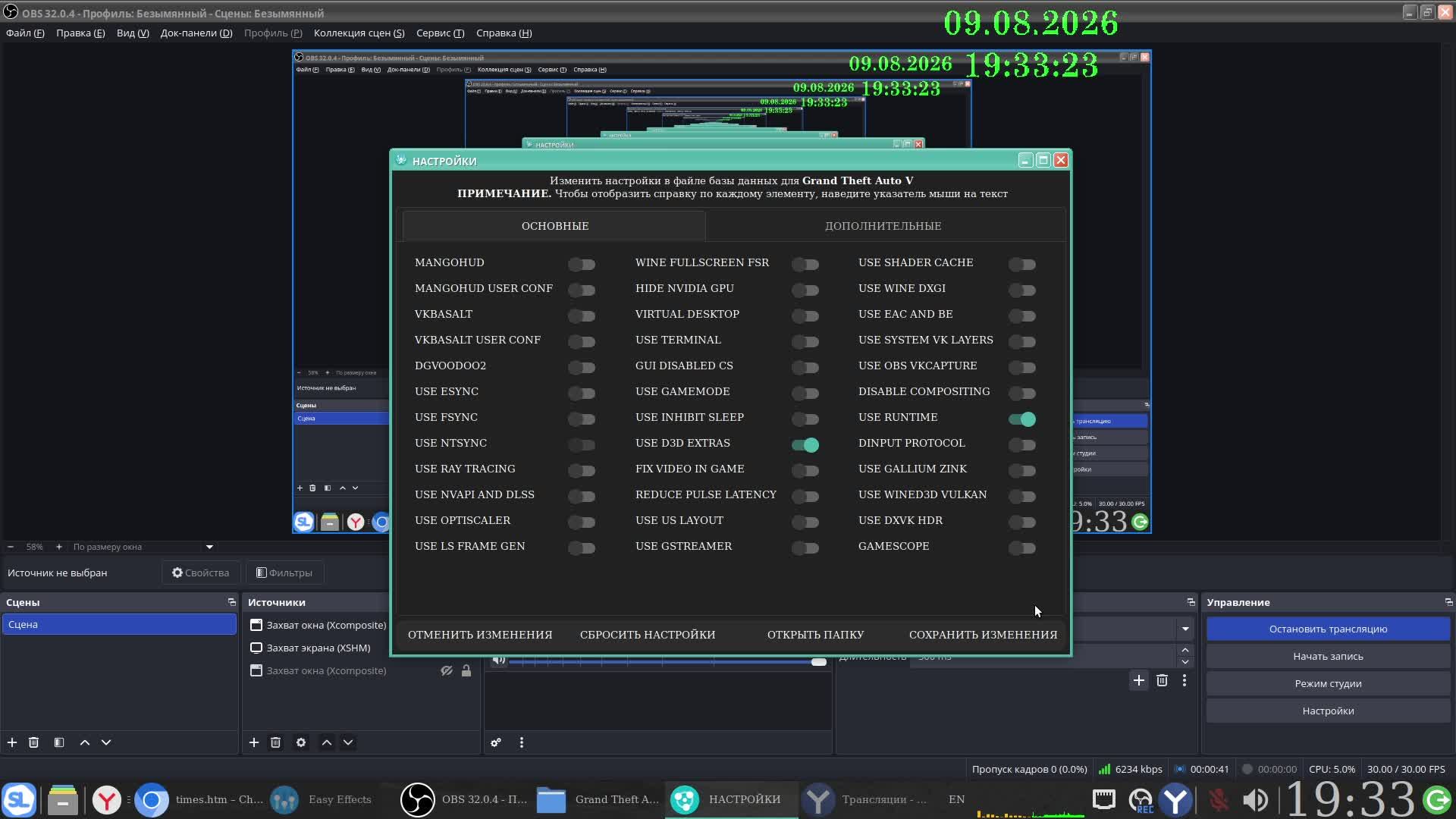
Task: Click СБРОСИТЬ НАСТРОЙКИ button
Action: click(648, 635)
